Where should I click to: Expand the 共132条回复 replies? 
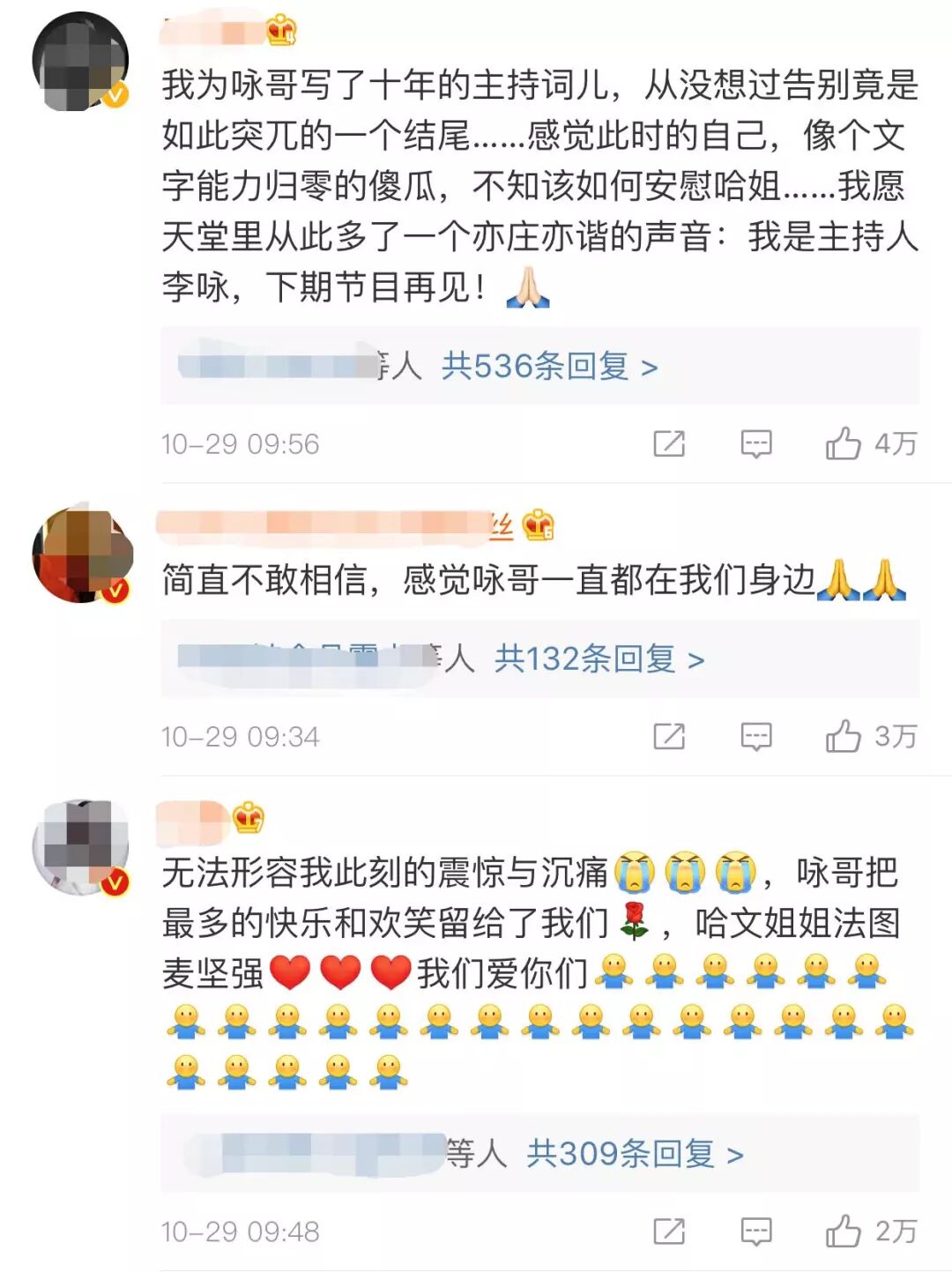[599, 658]
